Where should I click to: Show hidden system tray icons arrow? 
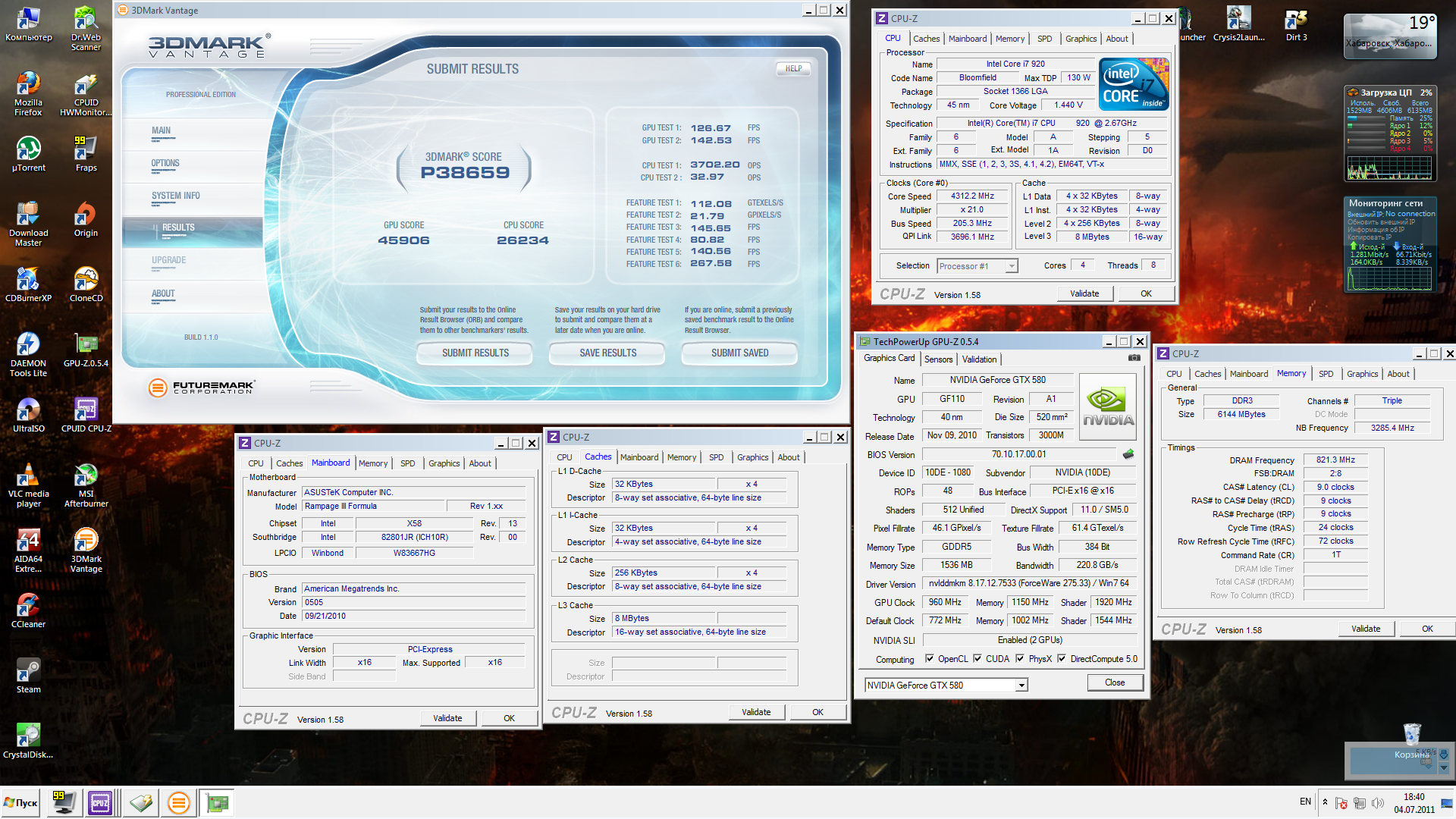coord(1325,802)
